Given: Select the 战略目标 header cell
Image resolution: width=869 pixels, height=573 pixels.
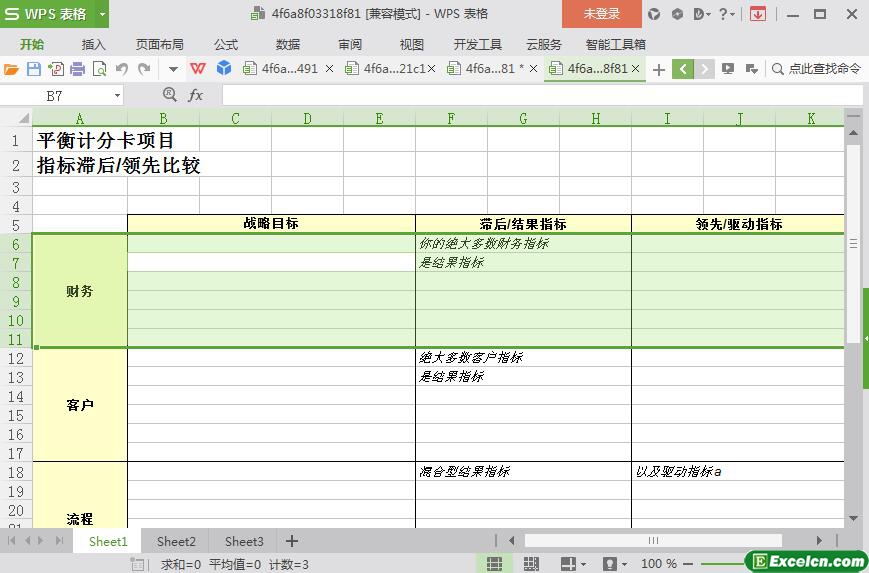Looking at the screenshot, I should pyautogui.click(x=271, y=224).
